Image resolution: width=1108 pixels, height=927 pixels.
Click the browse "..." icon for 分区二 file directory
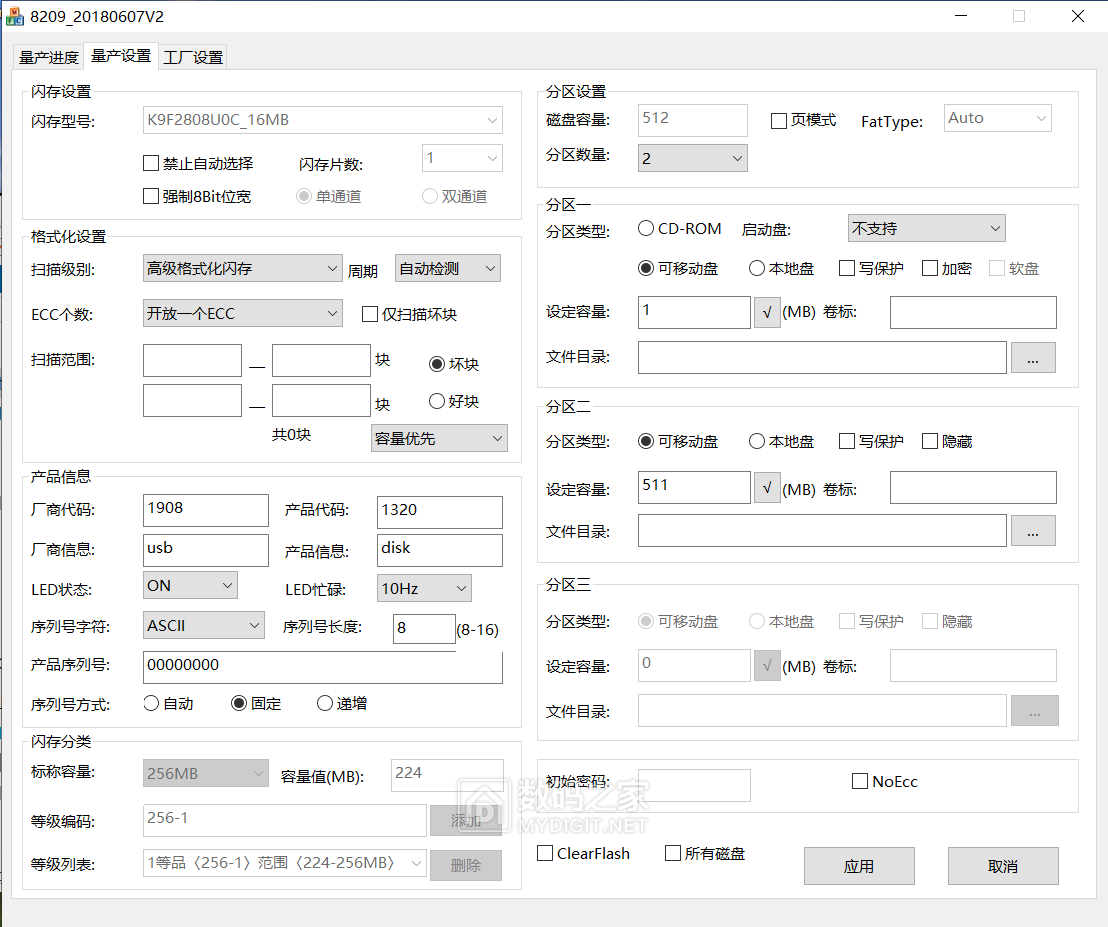pyautogui.click(x=1033, y=530)
